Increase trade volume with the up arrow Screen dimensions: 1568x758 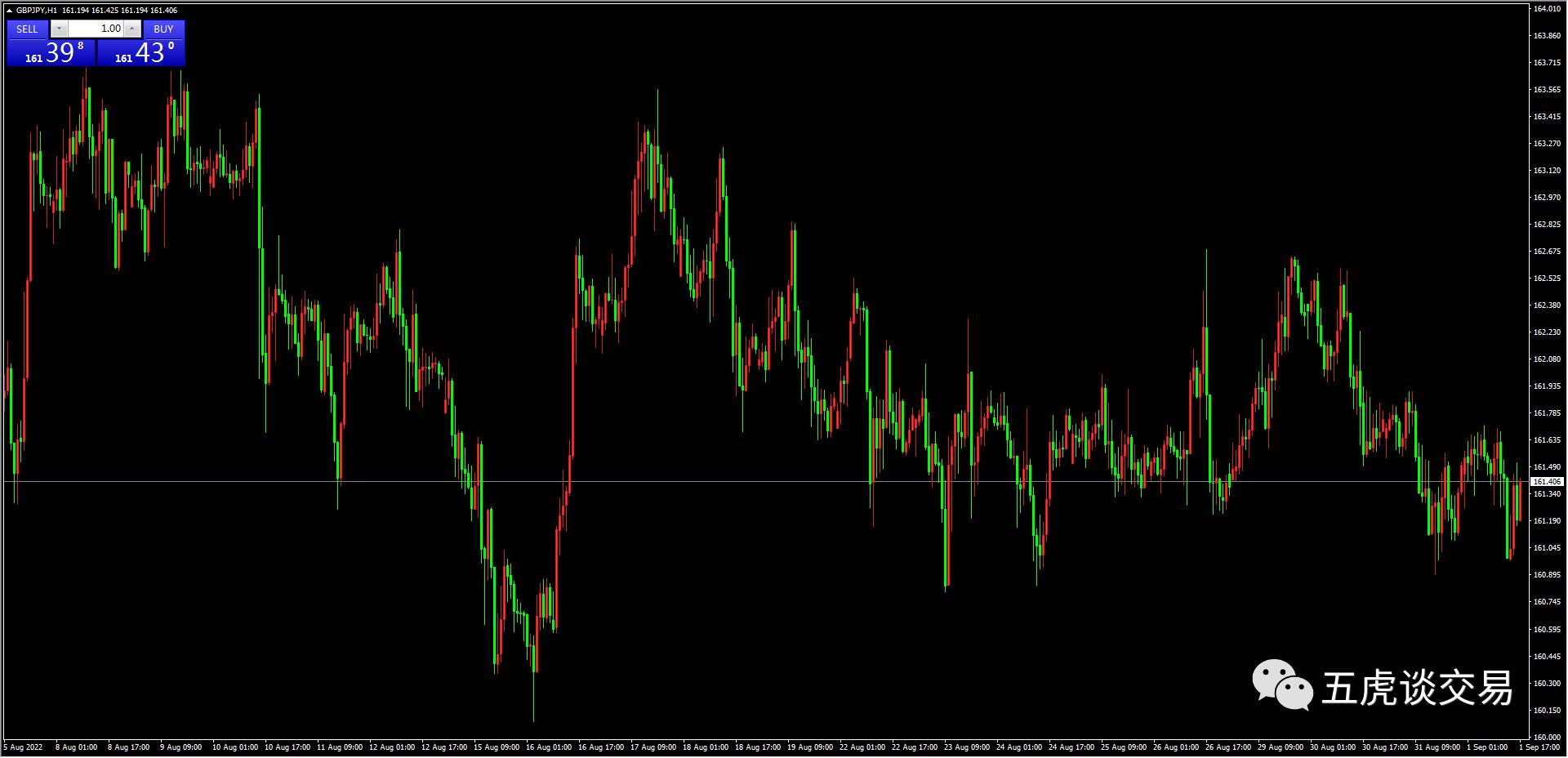(132, 29)
